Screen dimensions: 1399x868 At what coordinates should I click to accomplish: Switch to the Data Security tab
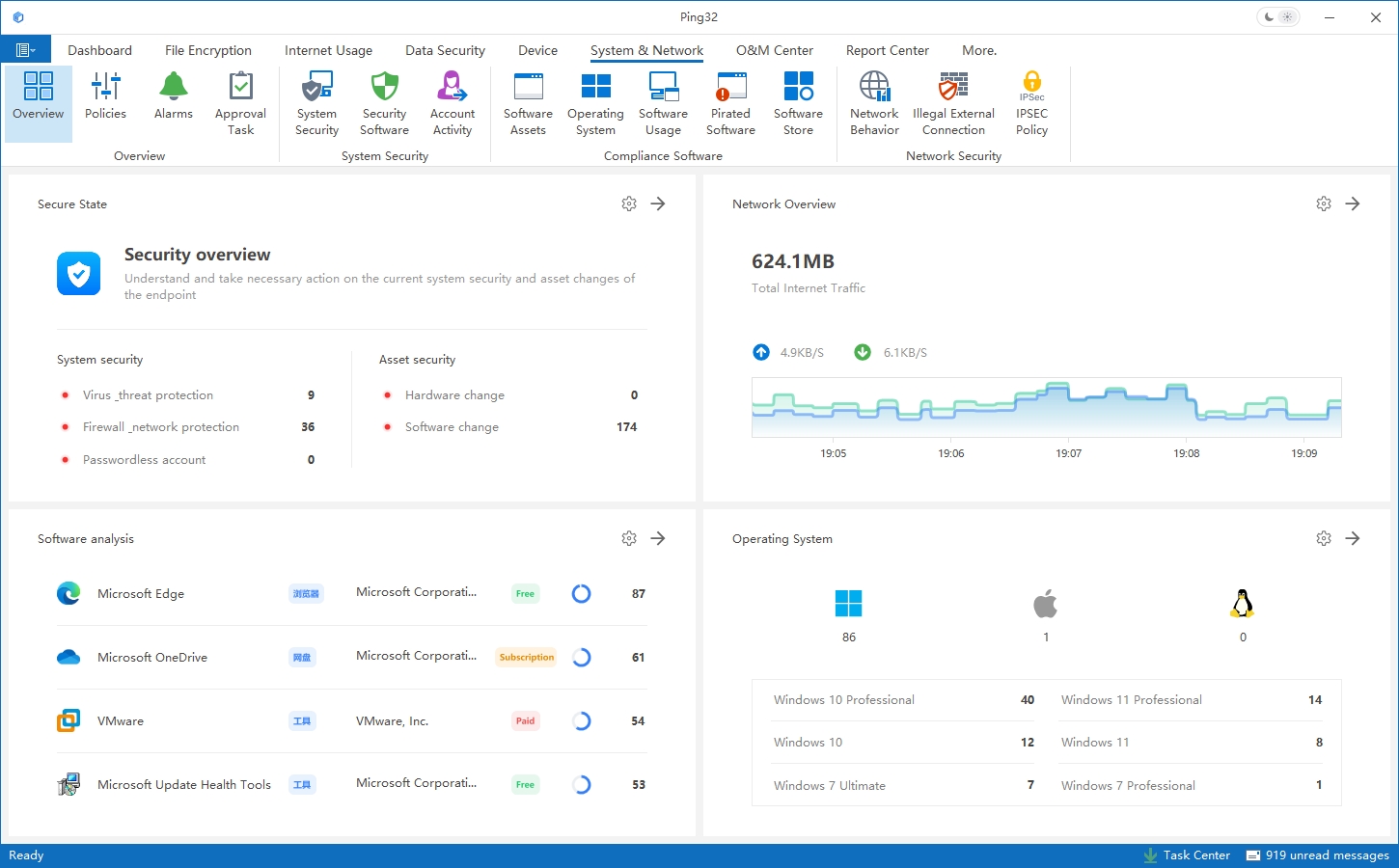[x=445, y=50]
